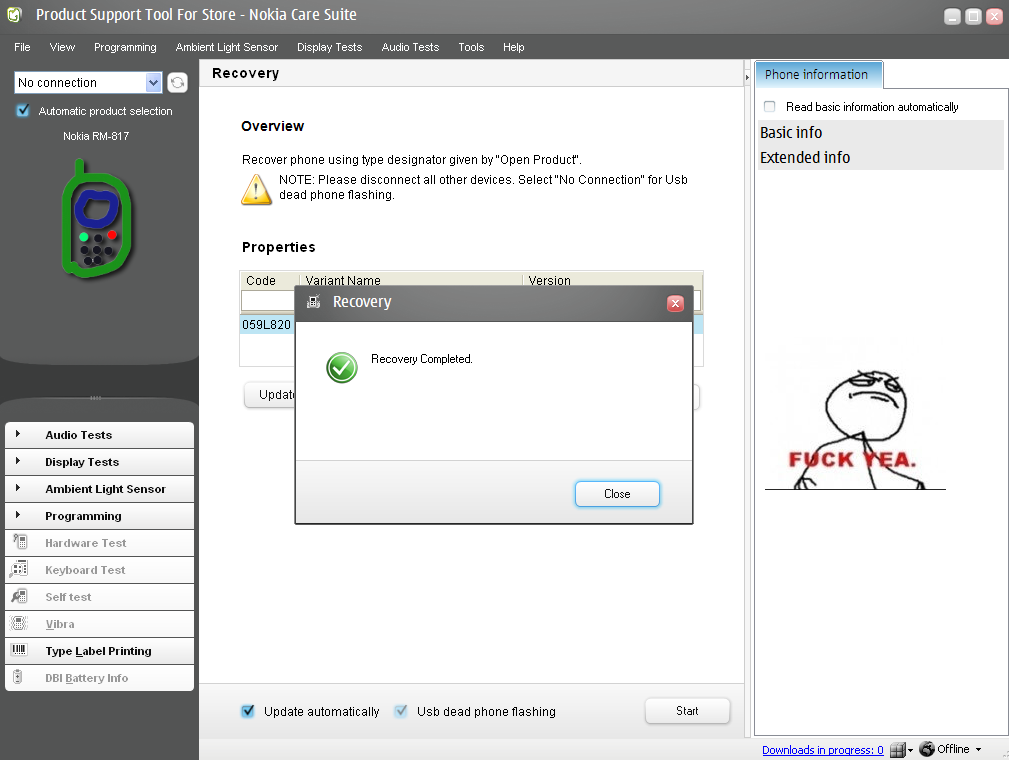
Task: Open the Ambient Light Sensor menu
Action: point(227,47)
